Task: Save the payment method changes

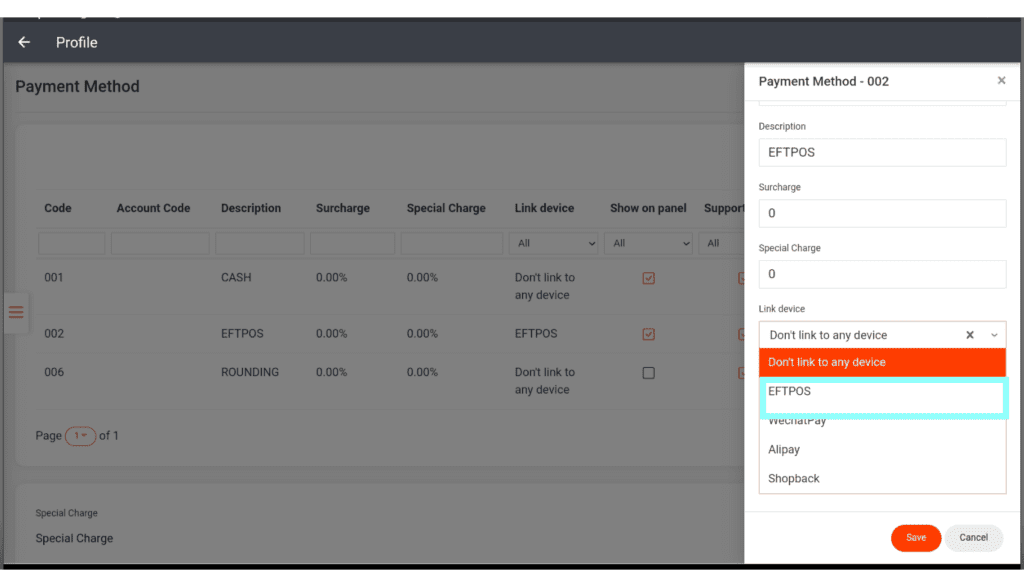Action: click(x=915, y=538)
